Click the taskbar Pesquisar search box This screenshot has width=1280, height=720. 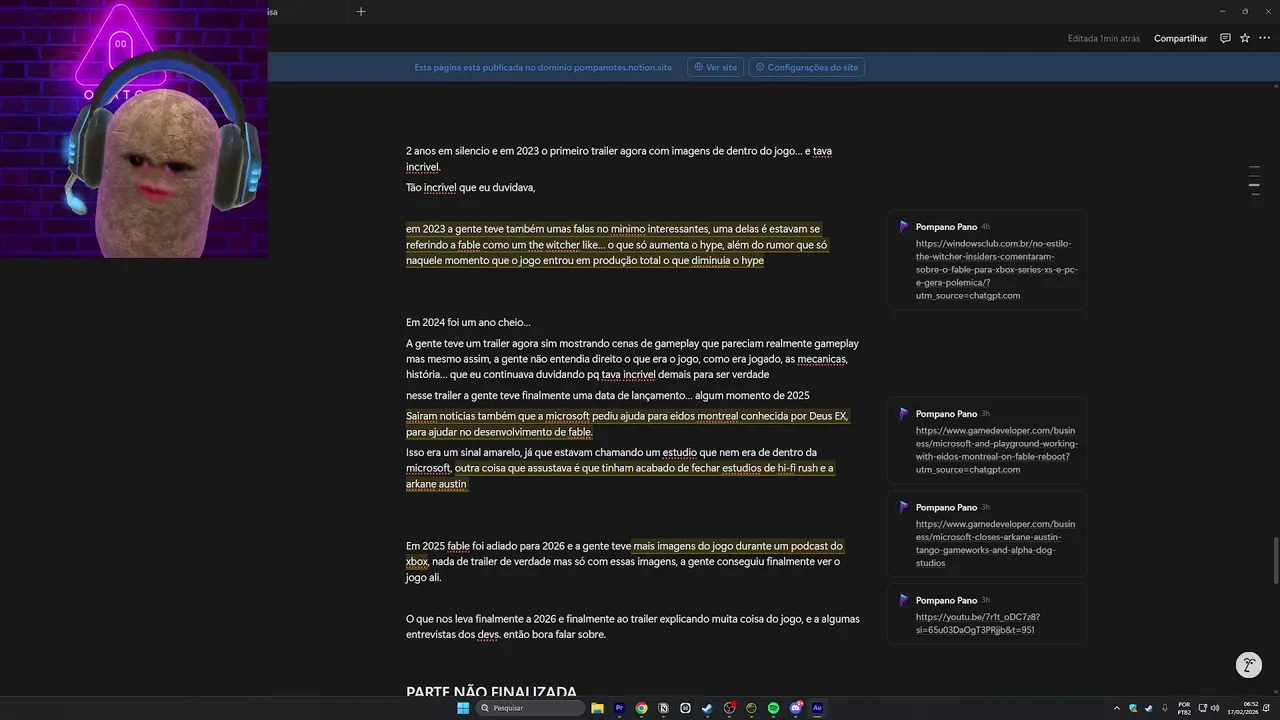(530, 708)
